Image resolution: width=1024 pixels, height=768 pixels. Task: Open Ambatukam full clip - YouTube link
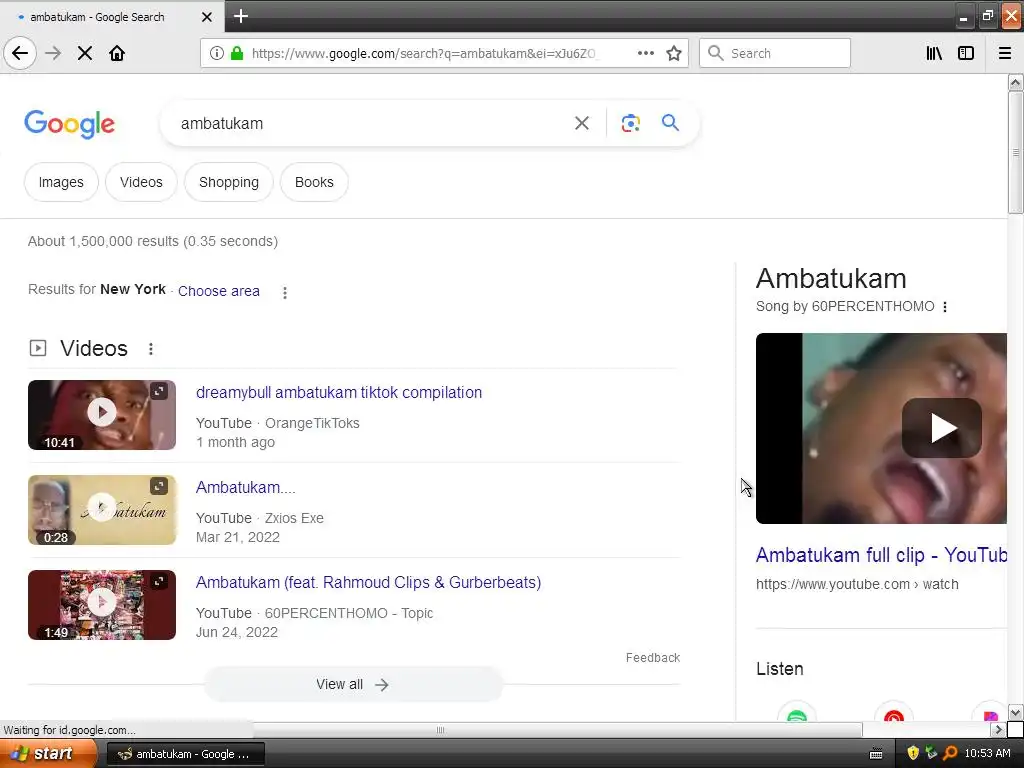coord(882,555)
